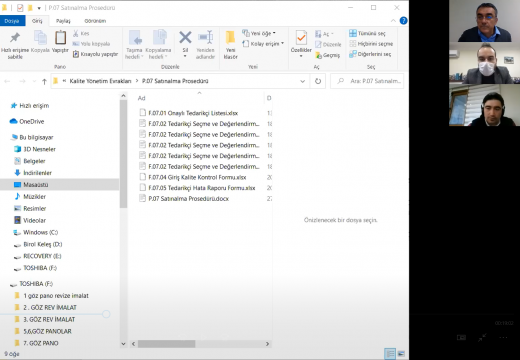Switch to large icons view in status bar
Viewport: 520px width, 360px height.
coord(401,353)
